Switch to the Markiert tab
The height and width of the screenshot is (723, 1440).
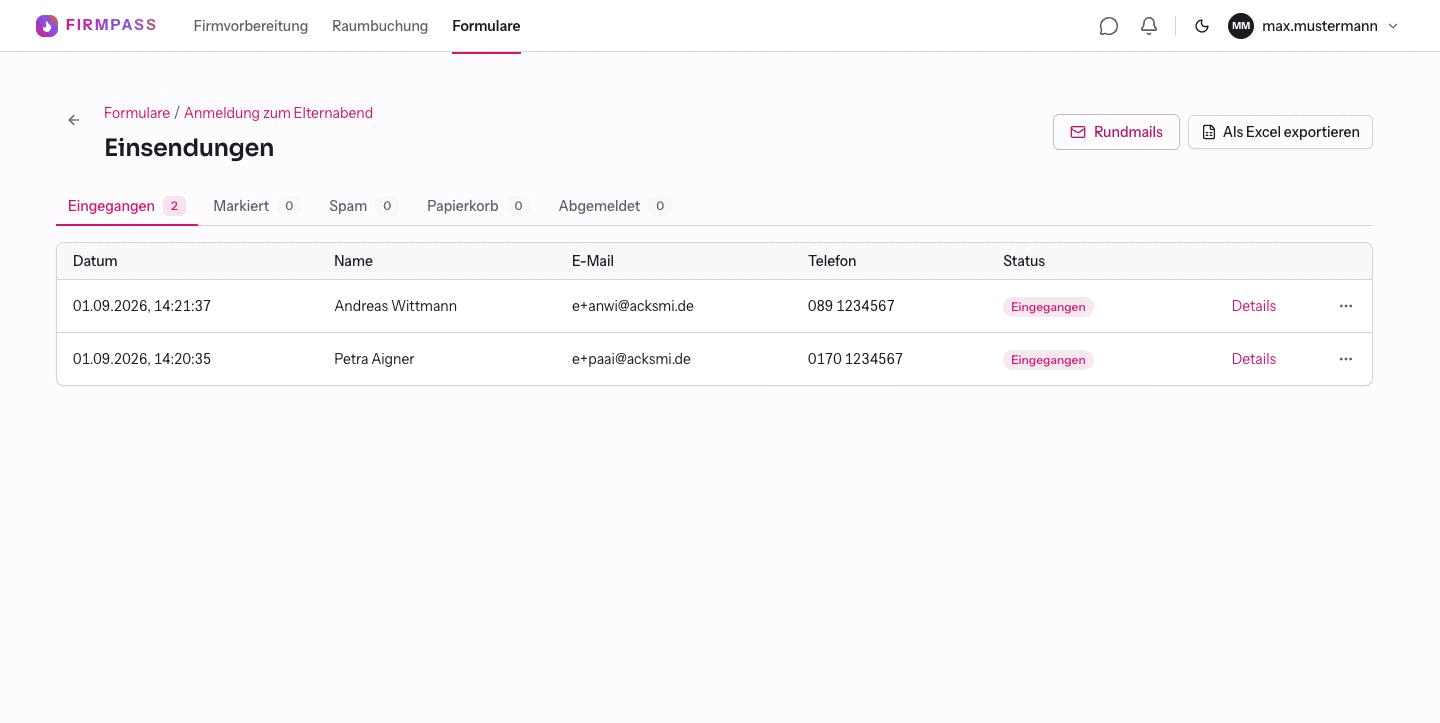click(x=256, y=206)
